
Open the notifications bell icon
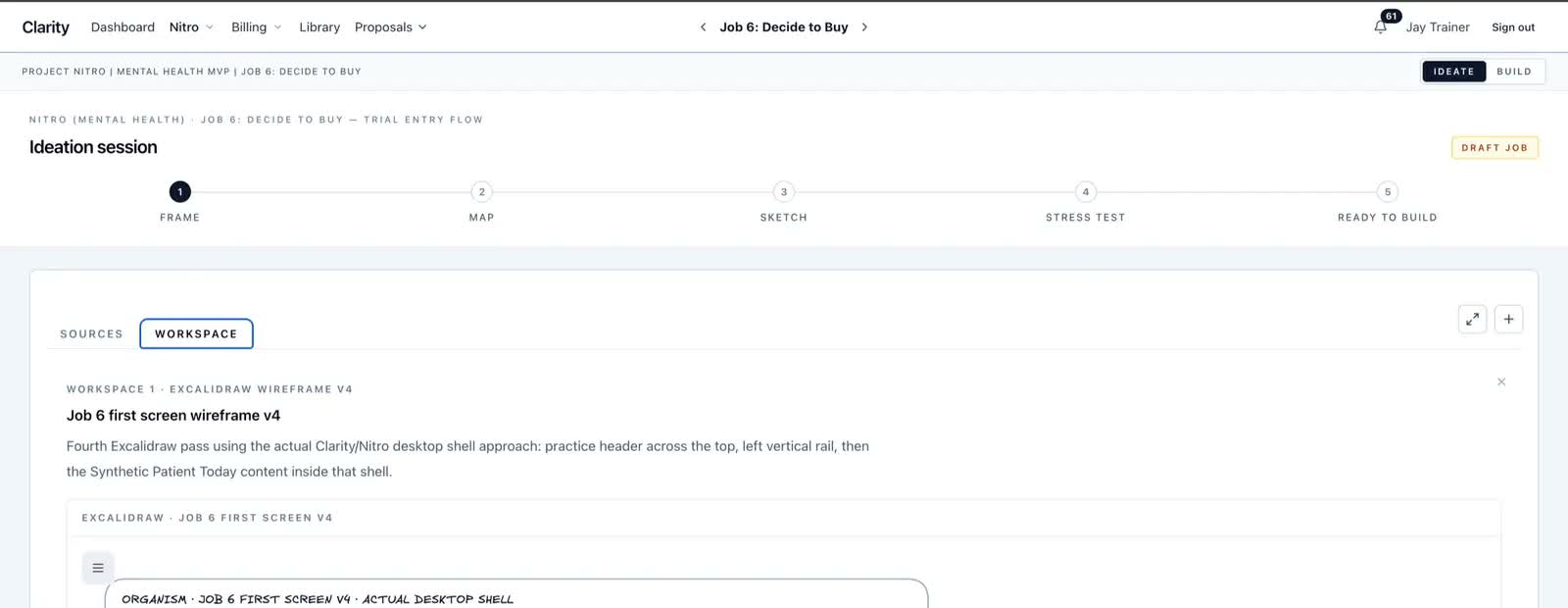(1380, 27)
